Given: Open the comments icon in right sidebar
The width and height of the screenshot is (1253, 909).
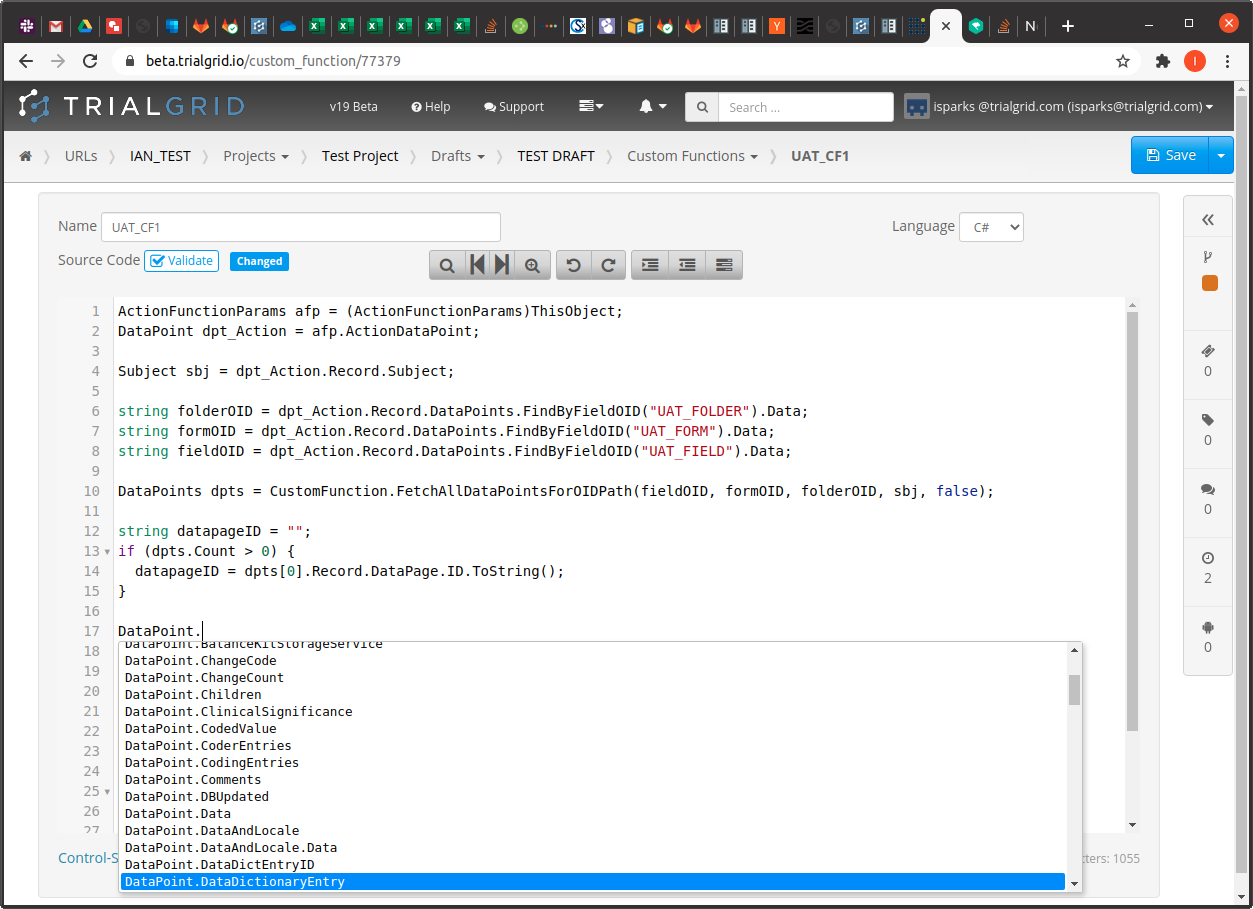Looking at the screenshot, I should pyautogui.click(x=1207, y=490).
